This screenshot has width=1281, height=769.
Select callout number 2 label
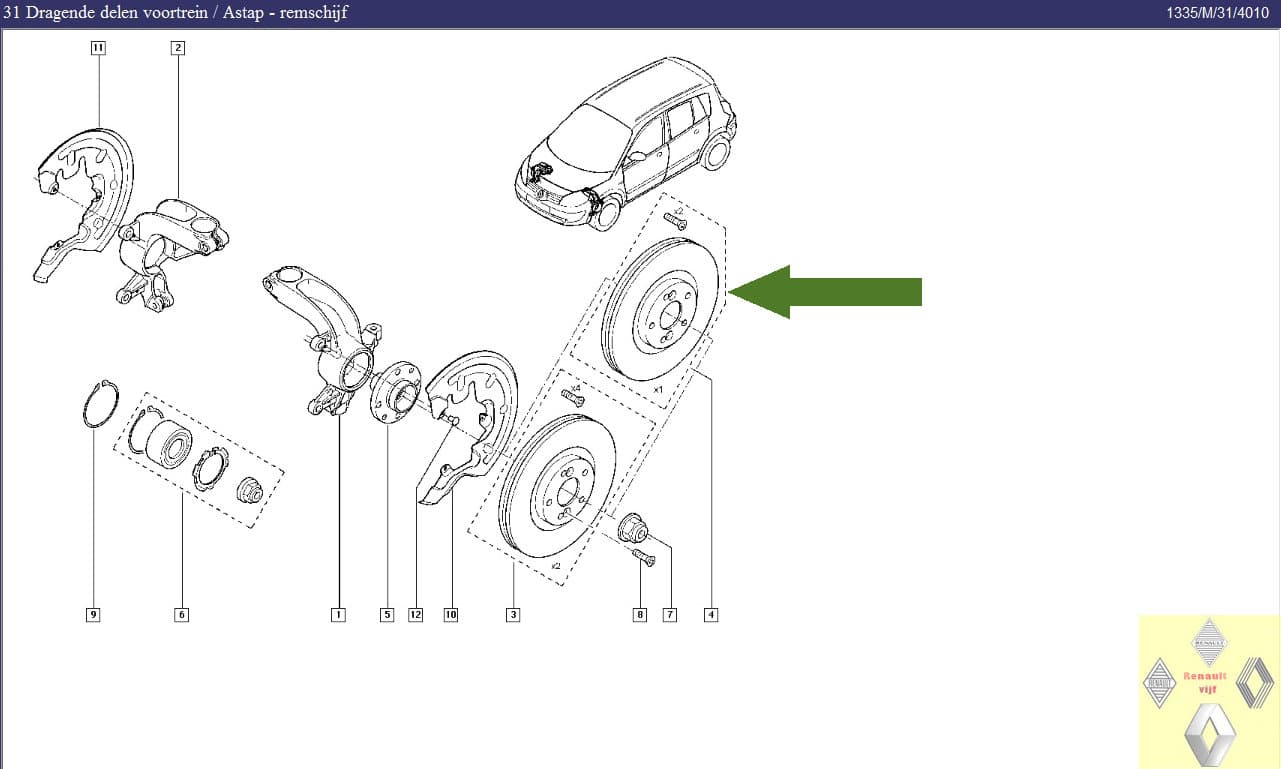177,47
